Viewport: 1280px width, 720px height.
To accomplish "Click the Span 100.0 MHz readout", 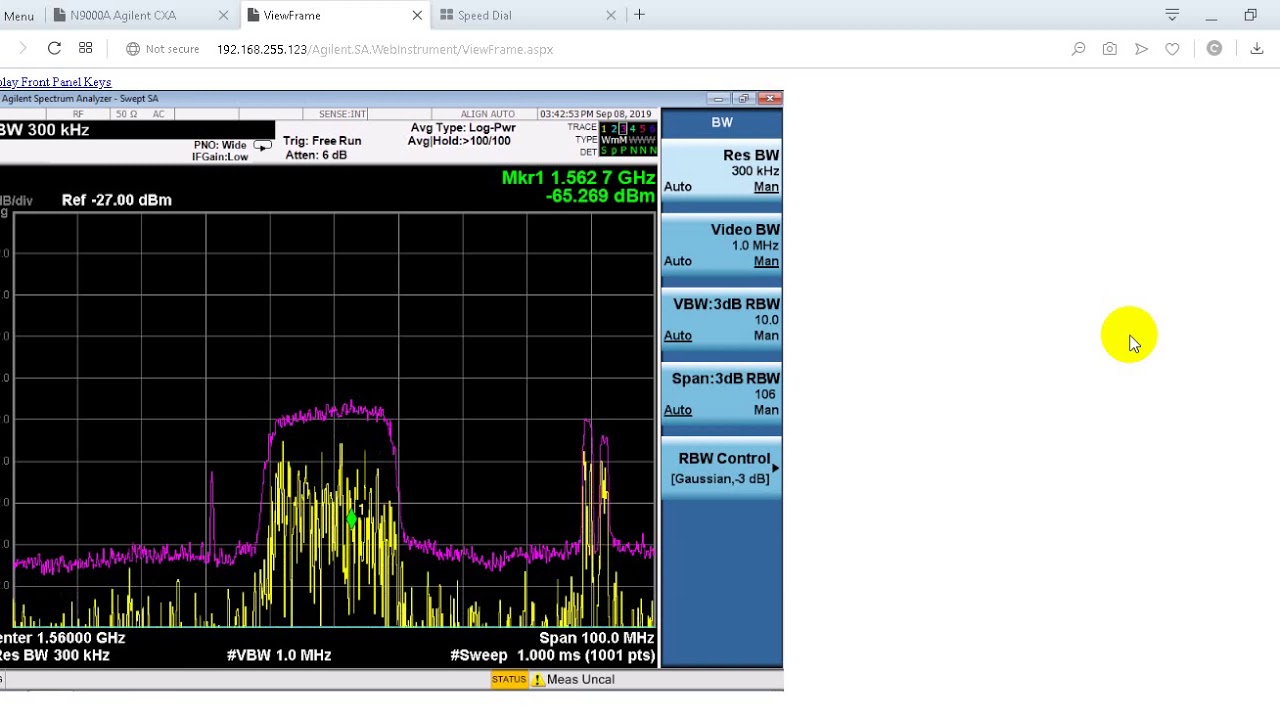I will coord(596,638).
